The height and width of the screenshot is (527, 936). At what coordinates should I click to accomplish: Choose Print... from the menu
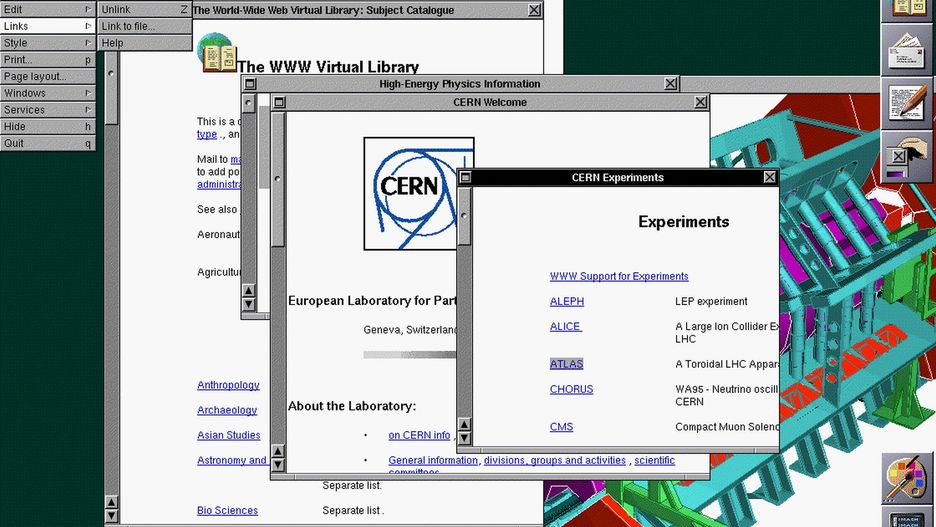pyautogui.click(x=48, y=59)
